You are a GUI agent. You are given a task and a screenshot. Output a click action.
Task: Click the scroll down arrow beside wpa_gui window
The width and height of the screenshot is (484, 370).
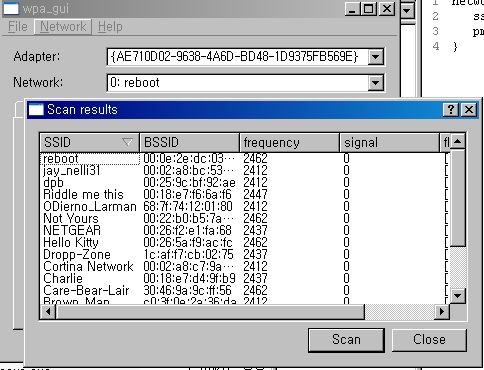(407, 11)
